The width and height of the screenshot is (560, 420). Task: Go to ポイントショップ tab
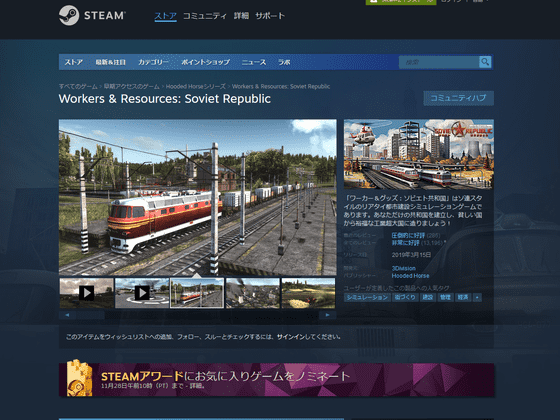click(x=205, y=62)
